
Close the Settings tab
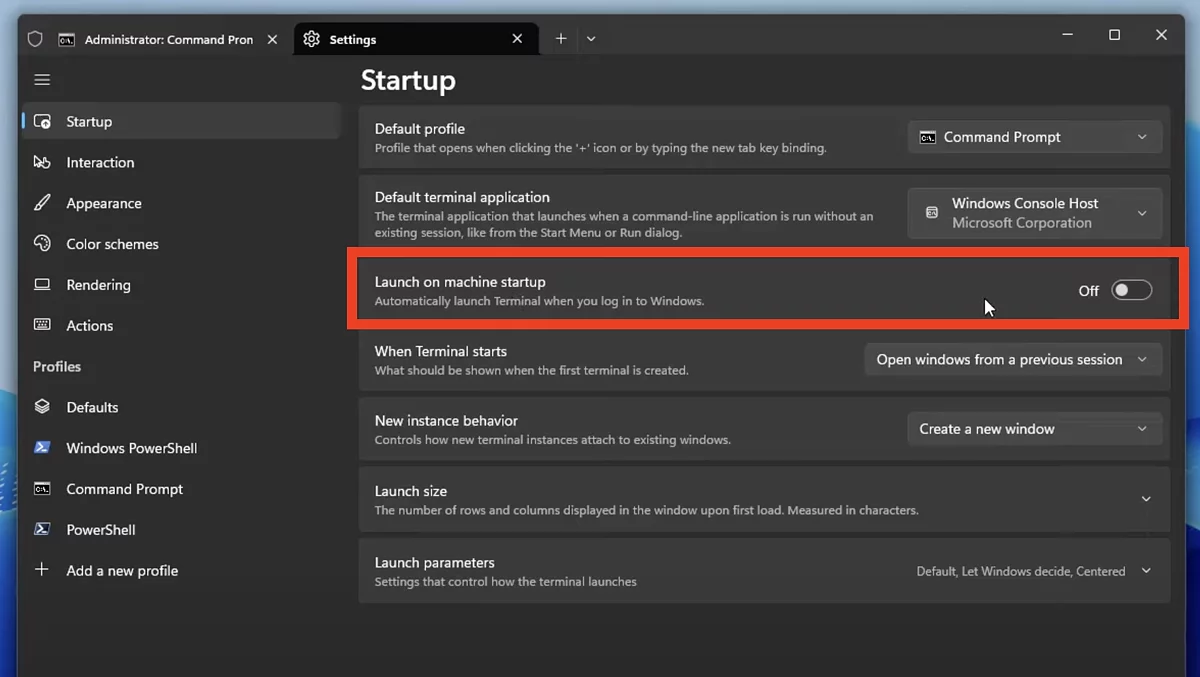(x=517, y=39)
